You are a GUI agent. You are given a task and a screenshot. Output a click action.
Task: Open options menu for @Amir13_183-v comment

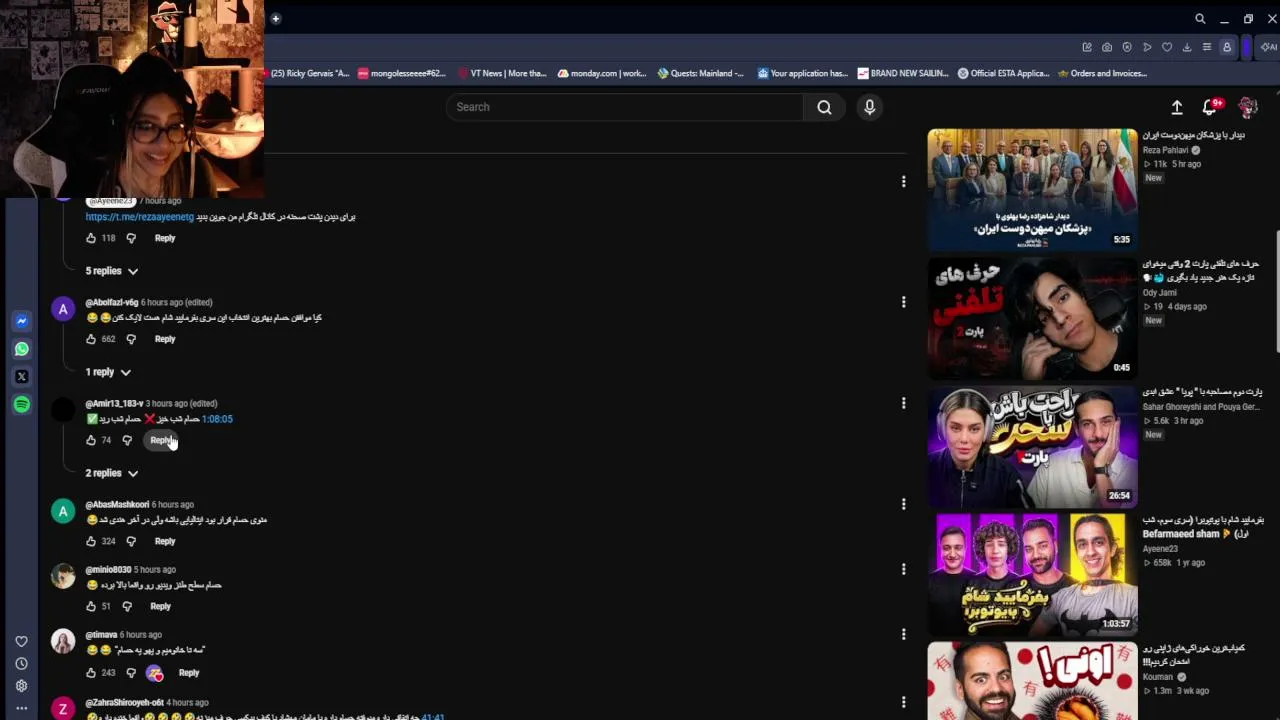pyautogui.click(x=903, y=403)
